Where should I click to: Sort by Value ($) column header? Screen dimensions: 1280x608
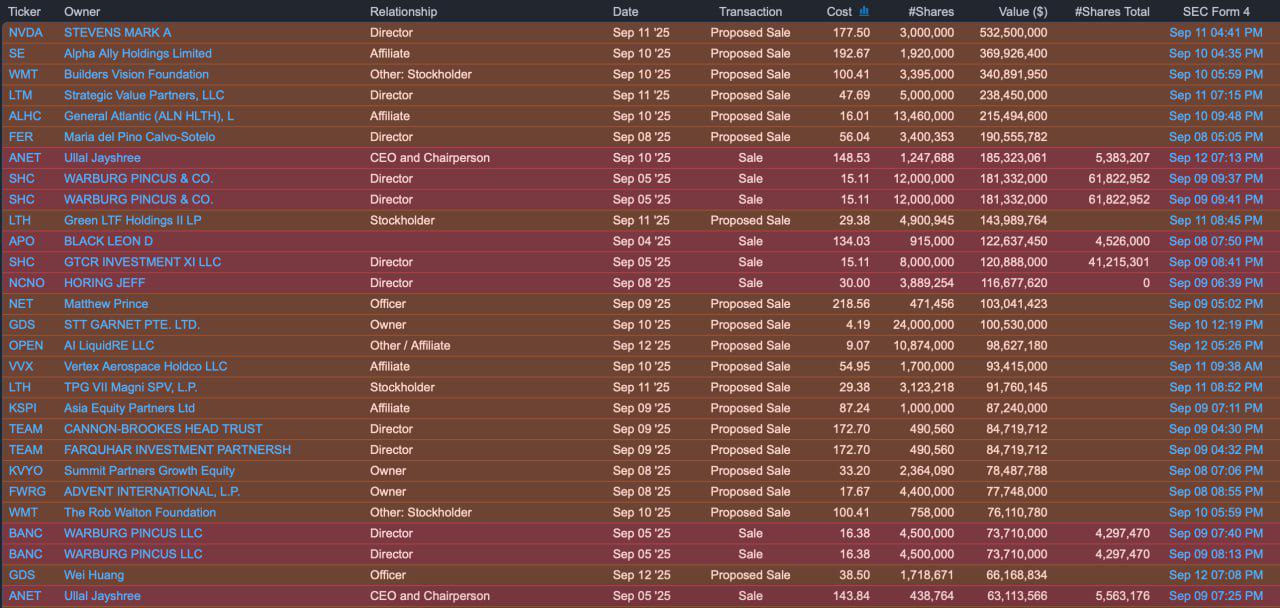[x=1023, y=12]
